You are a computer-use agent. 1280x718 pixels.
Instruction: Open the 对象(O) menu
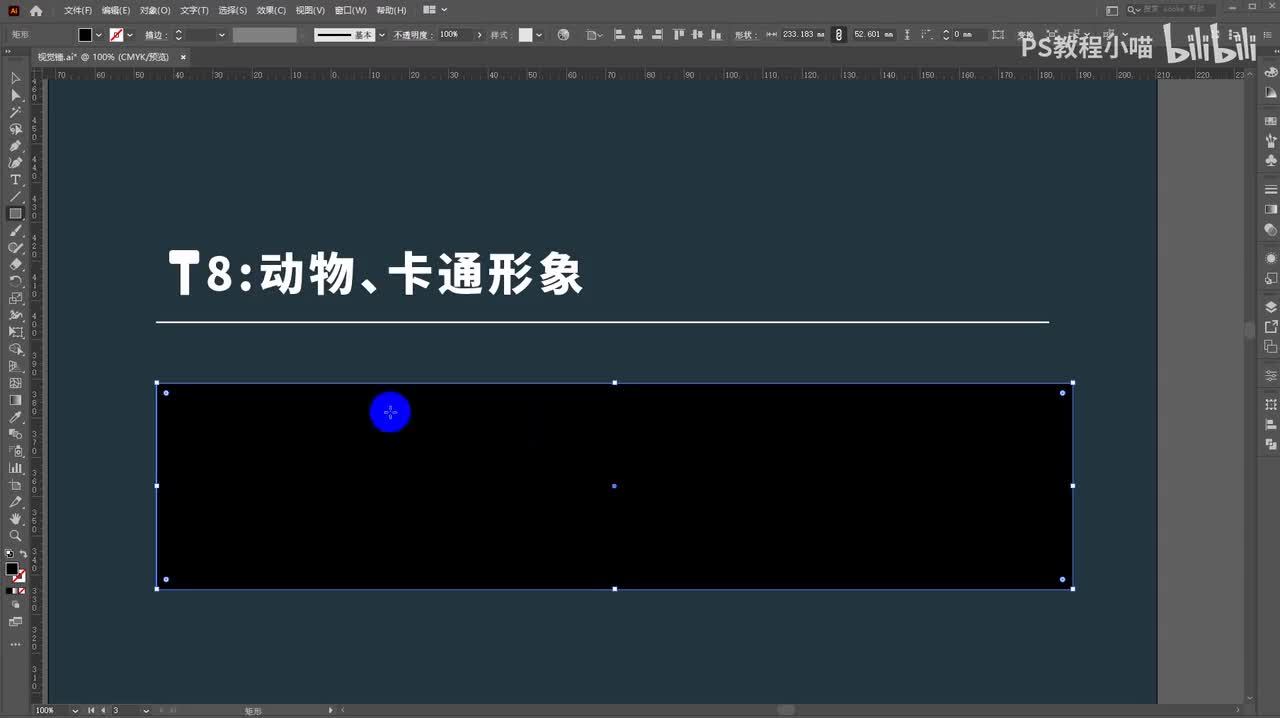pyautogui.click(x=155, y=10)
